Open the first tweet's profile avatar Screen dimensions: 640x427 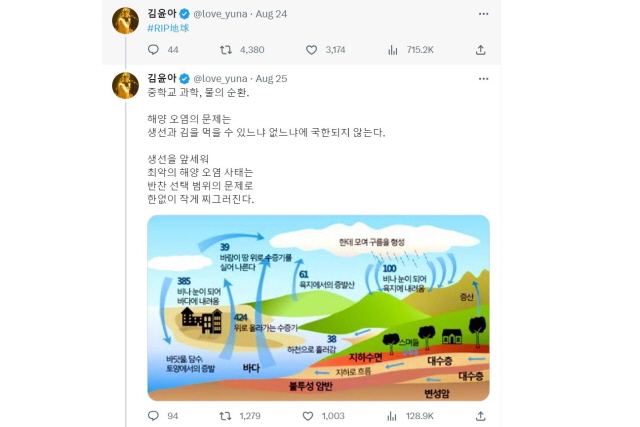[125, 20]
